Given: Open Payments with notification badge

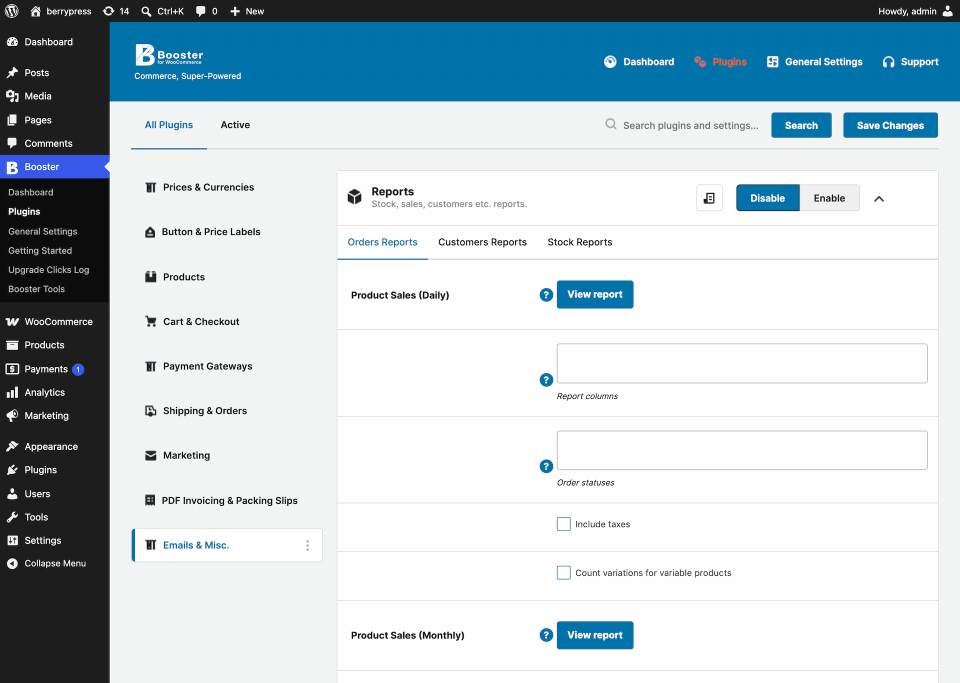Looking at the screenshot, I should pyautogui.click(x=54, y=369).
